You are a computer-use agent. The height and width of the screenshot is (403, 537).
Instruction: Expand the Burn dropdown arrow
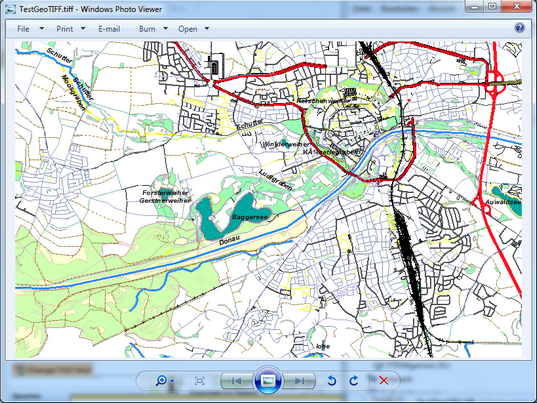pos(165,28)
